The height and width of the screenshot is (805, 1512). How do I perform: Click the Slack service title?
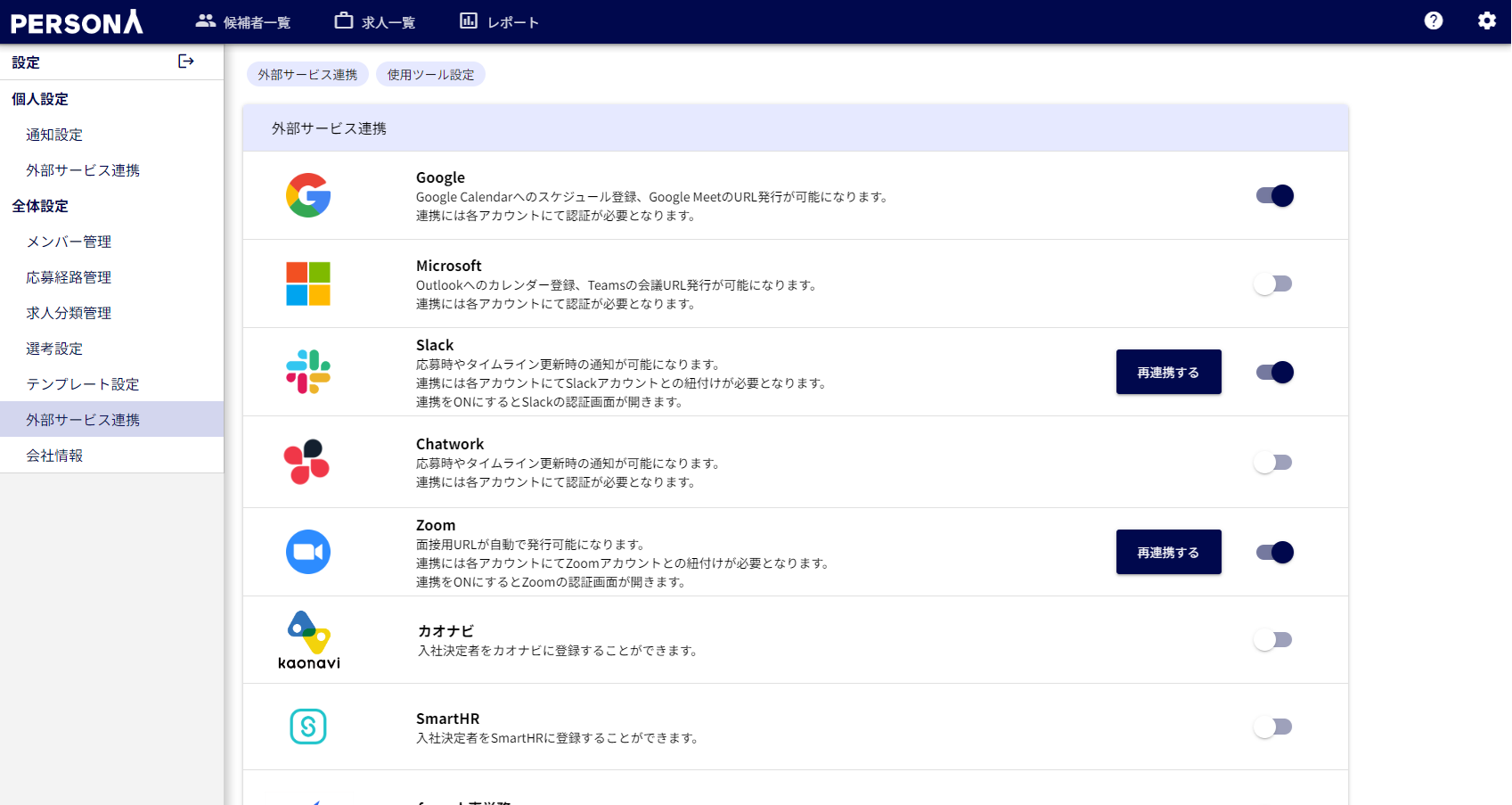(x=435, y=345)
